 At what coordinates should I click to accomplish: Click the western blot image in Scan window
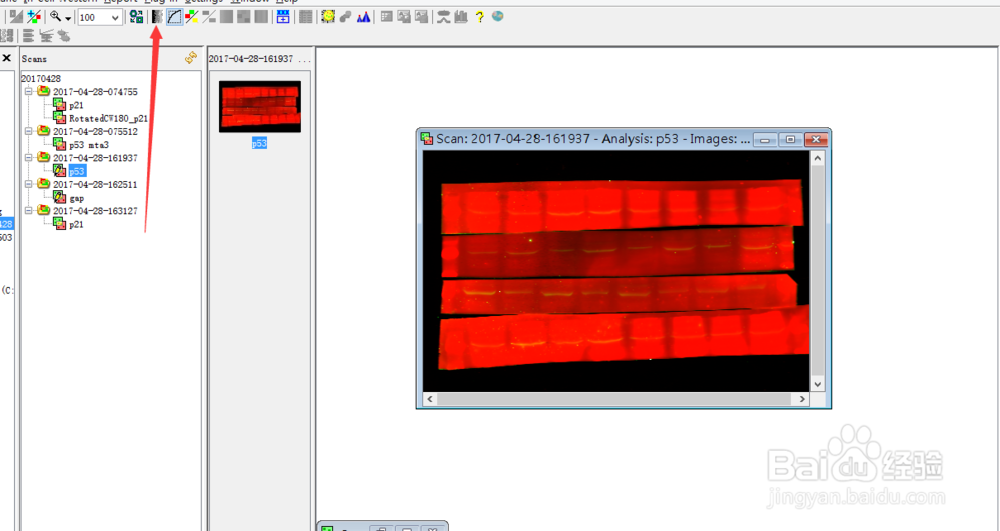pos(617,271)
